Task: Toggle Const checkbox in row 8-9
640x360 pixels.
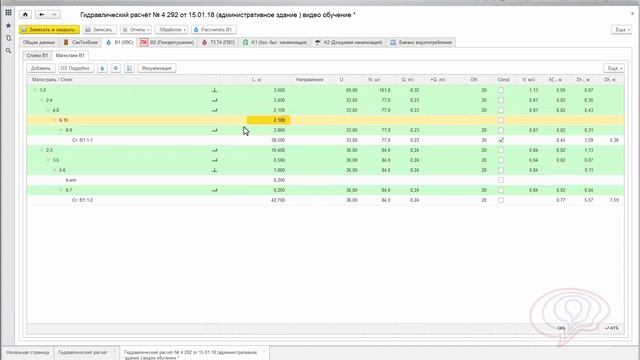Action: [501, 130]
